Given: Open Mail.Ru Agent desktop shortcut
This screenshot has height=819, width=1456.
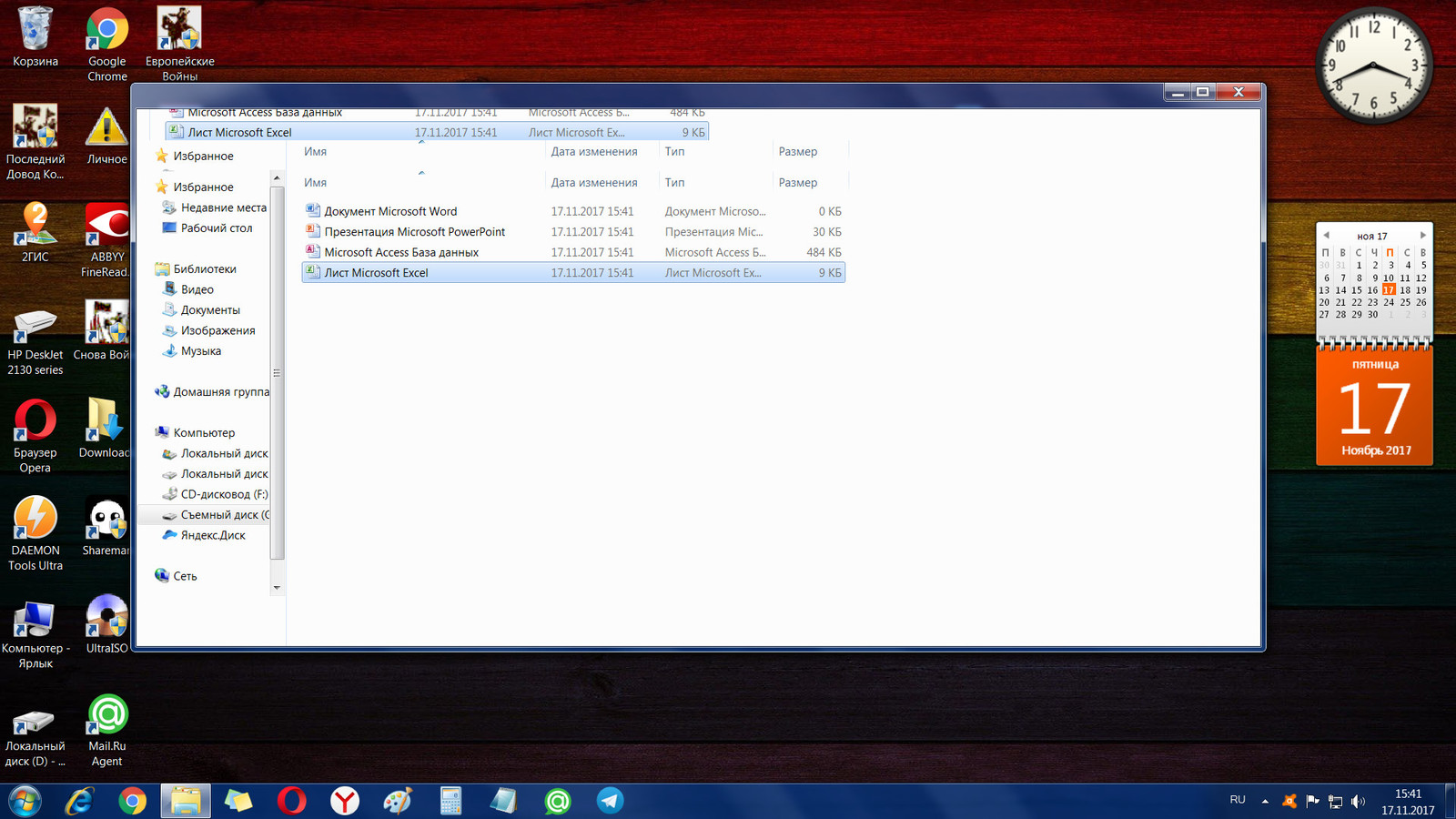Looking at the screenshot, I should coord(107,730).
